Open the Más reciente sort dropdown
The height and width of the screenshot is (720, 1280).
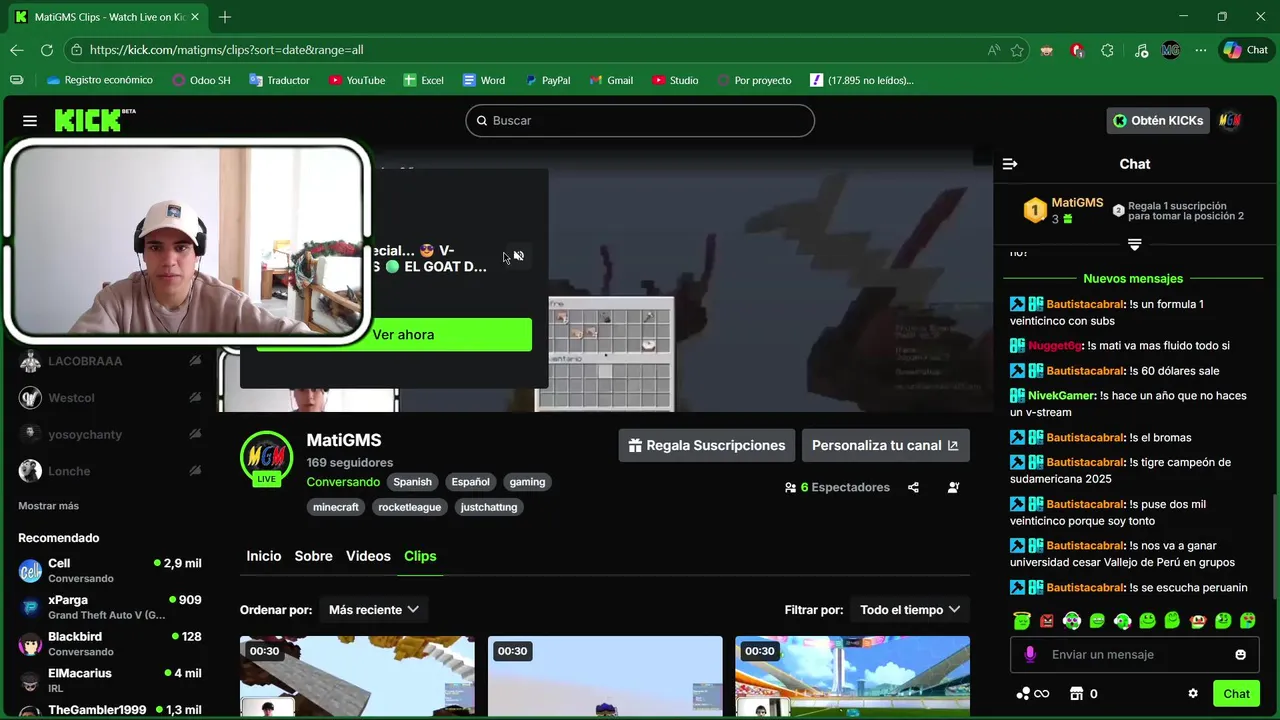coord(373,610)
